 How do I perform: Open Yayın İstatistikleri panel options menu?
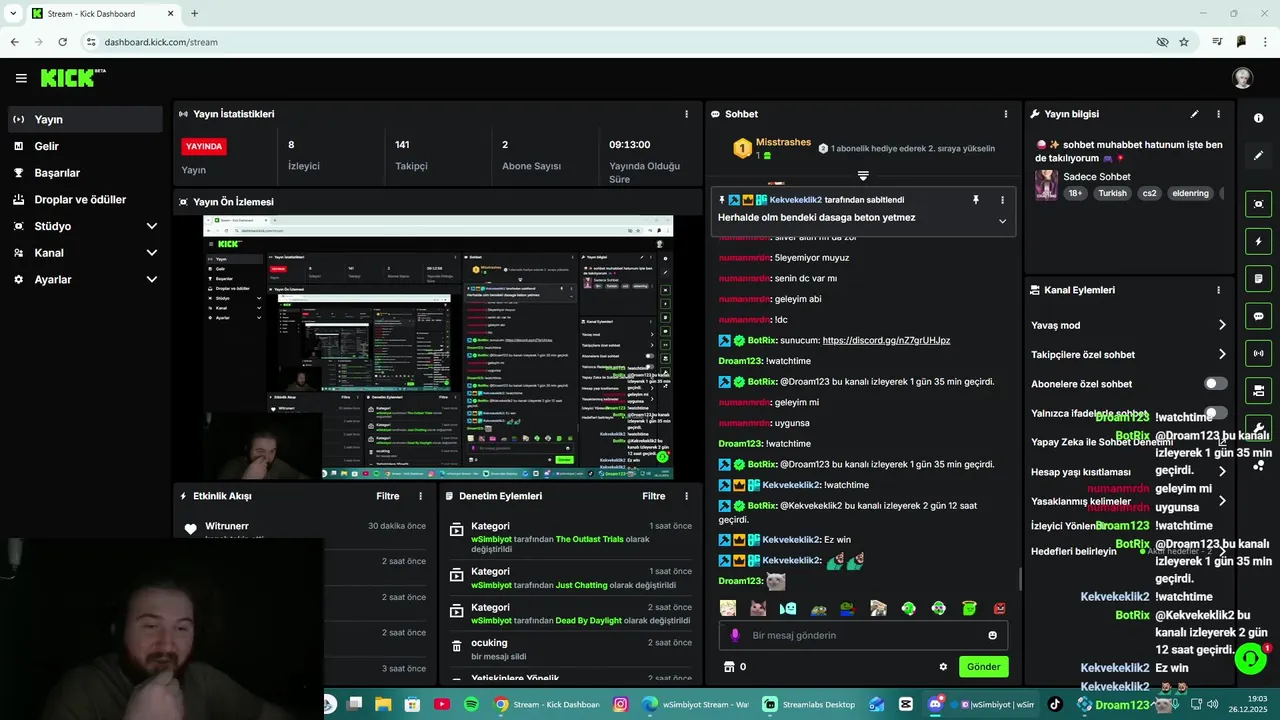point(686,114)
